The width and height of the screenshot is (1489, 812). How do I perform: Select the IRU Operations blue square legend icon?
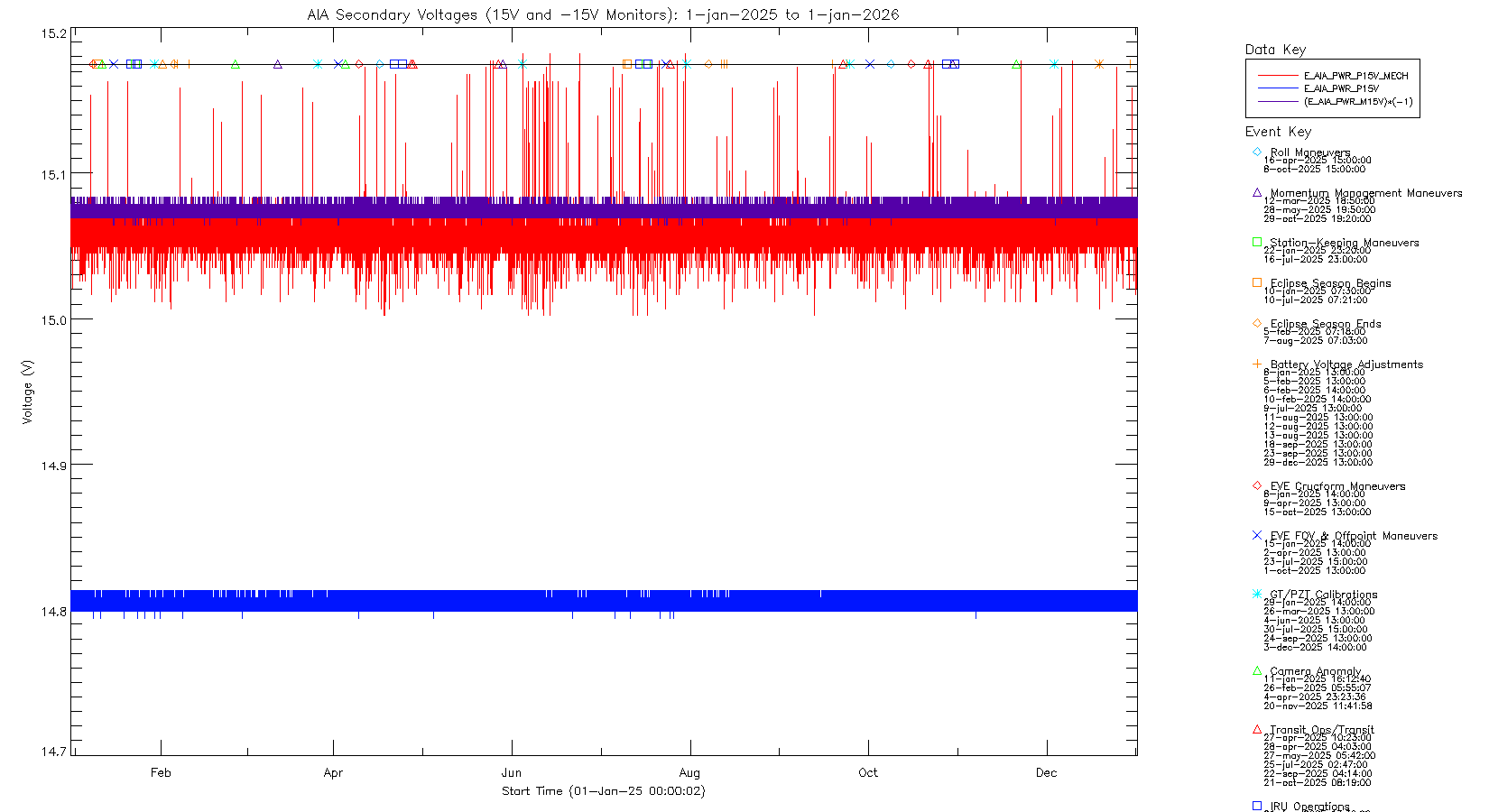pos(1257,806)
